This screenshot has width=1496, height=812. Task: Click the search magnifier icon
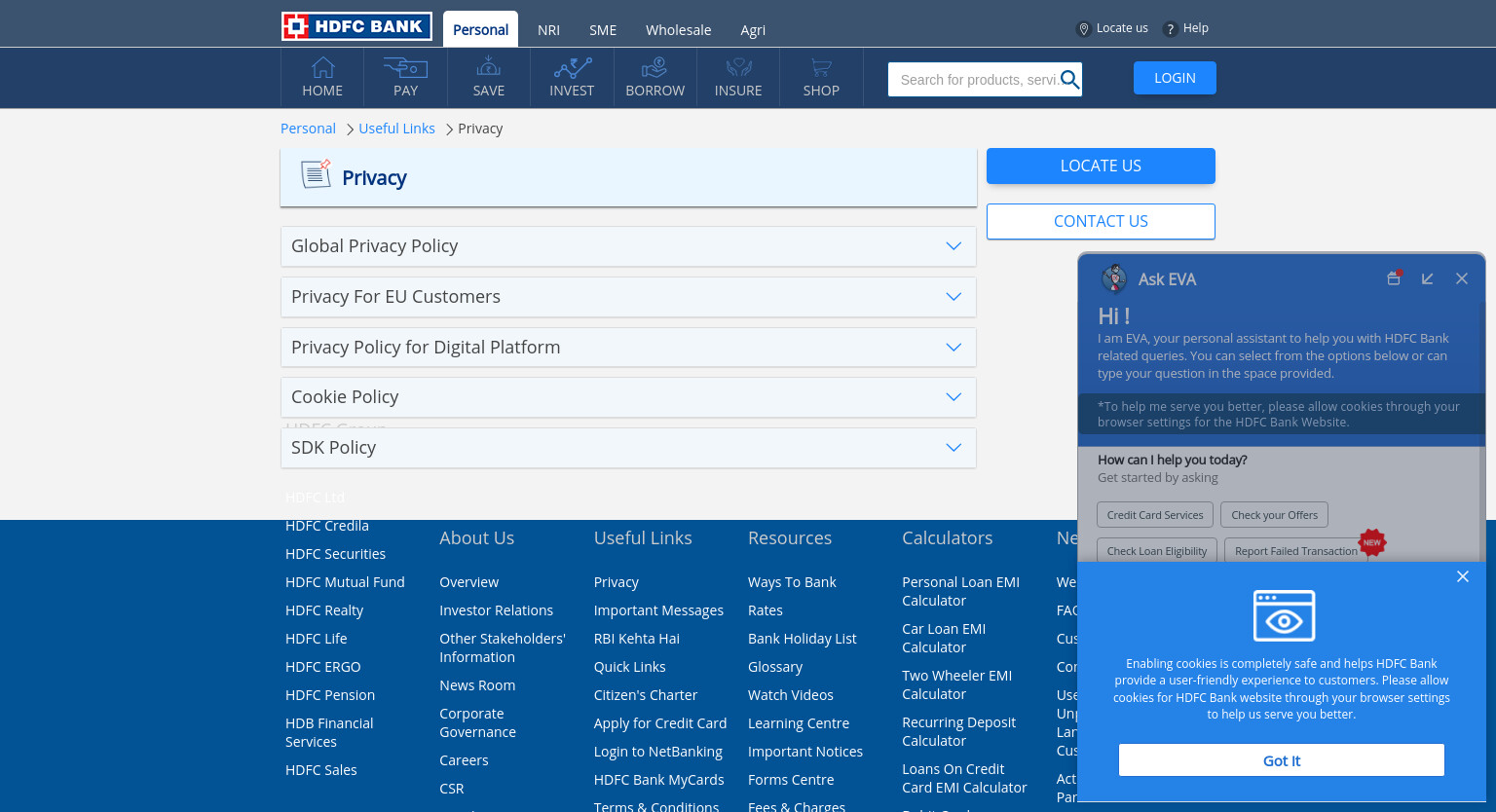tap(1069, 80)
